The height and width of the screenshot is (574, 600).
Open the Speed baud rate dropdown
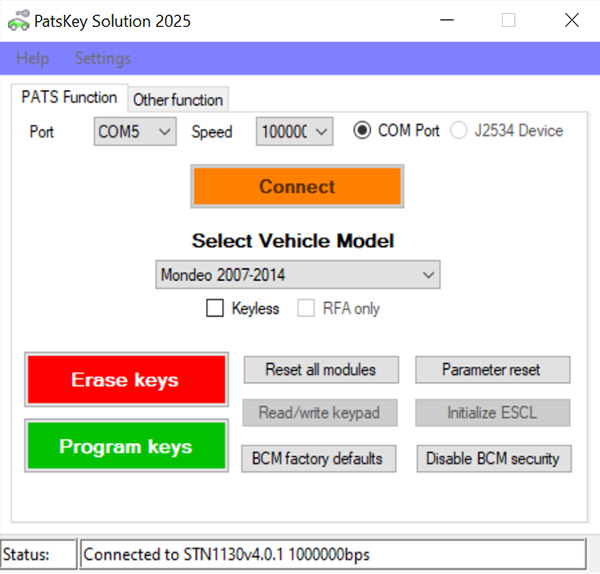click(295, 132)
